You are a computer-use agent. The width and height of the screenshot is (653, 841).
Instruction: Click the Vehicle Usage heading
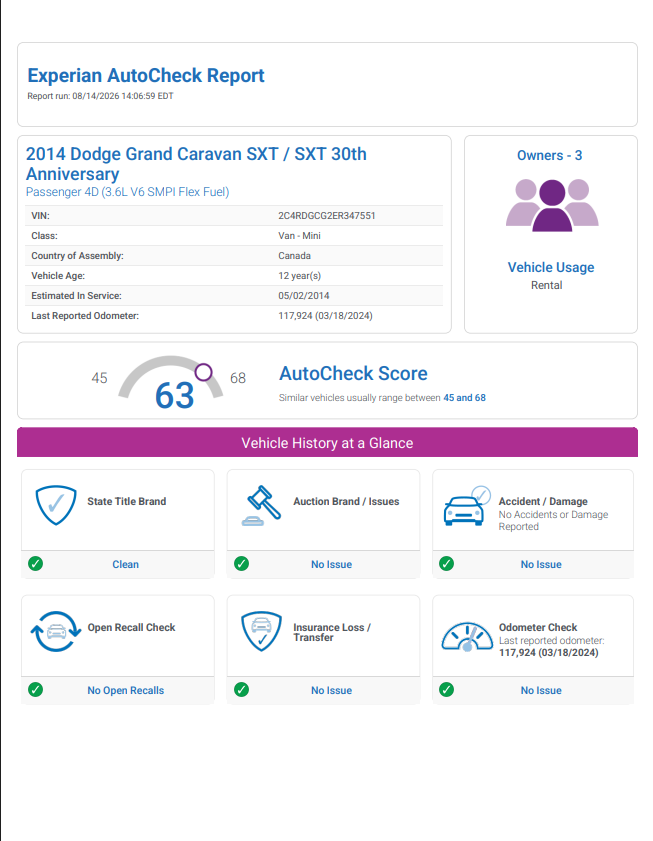tap(551, 267)
